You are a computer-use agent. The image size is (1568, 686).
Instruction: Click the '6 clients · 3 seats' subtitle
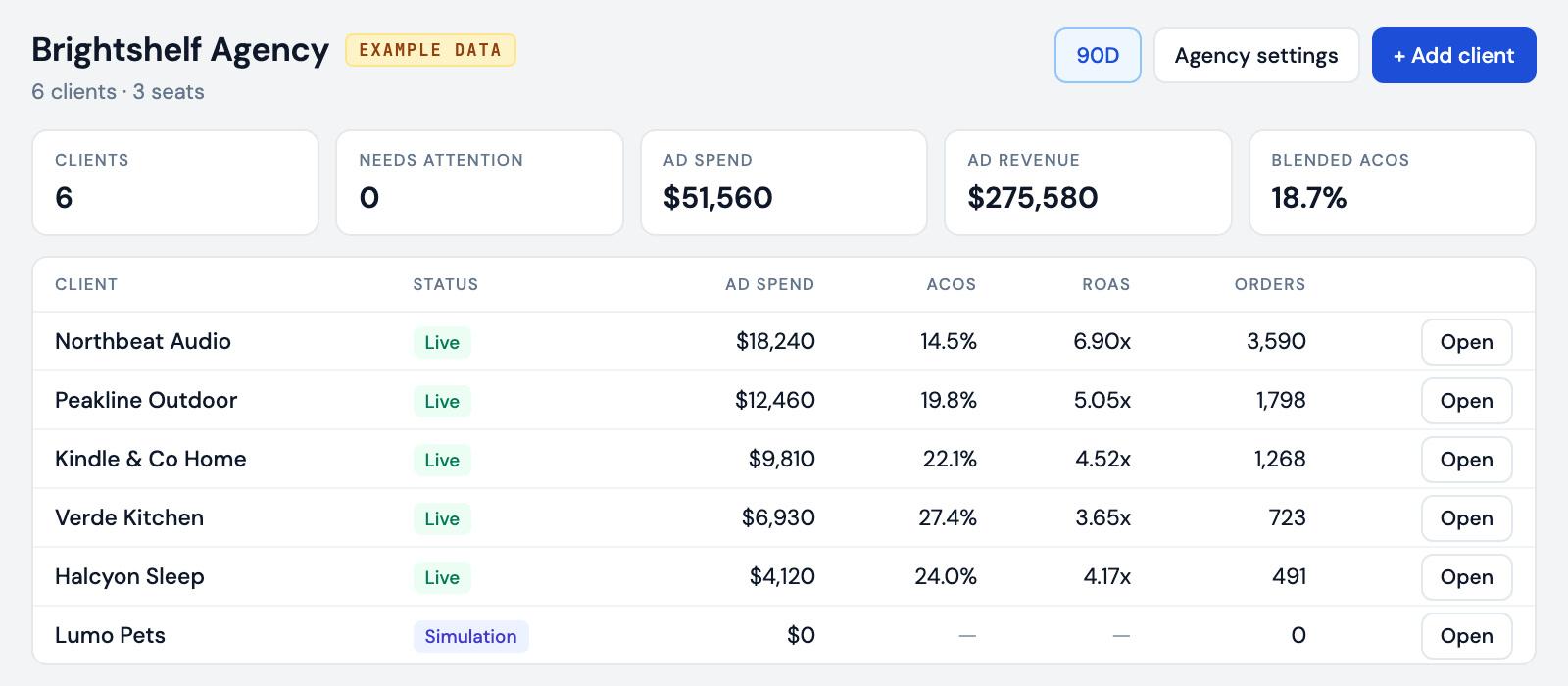[x=118, y=92]
